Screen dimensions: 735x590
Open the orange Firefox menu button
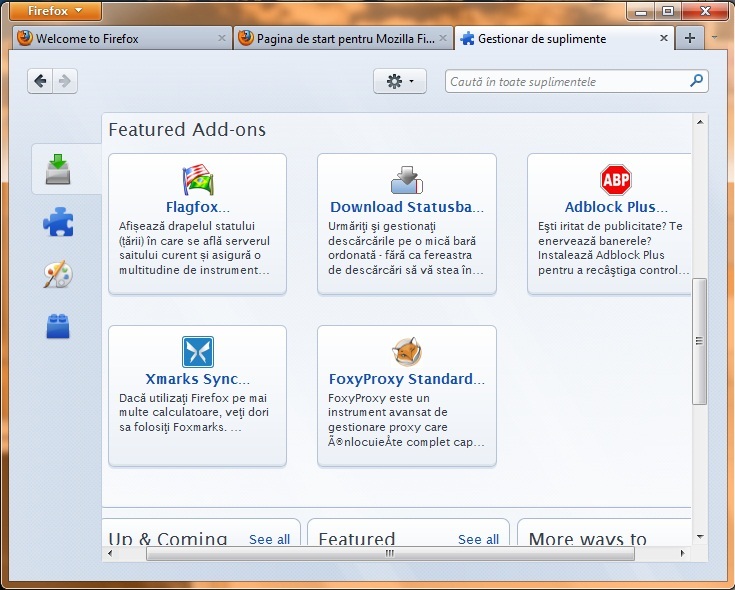pos(55,11)
